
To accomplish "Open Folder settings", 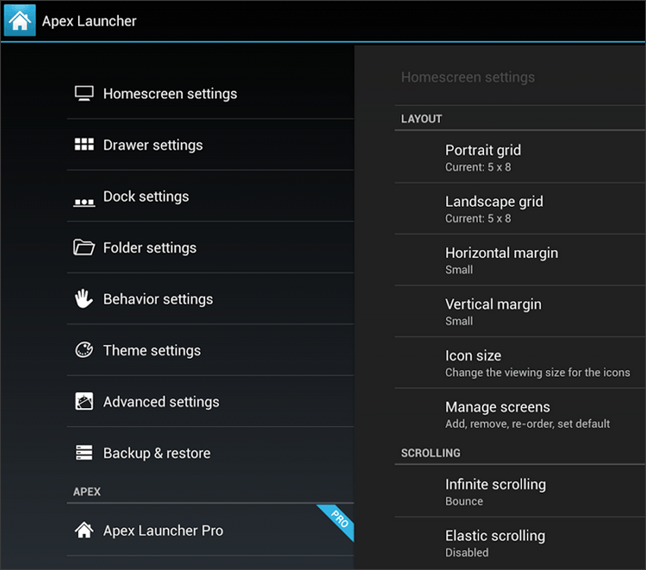I will pyautogui.click(x=210, y=248).
